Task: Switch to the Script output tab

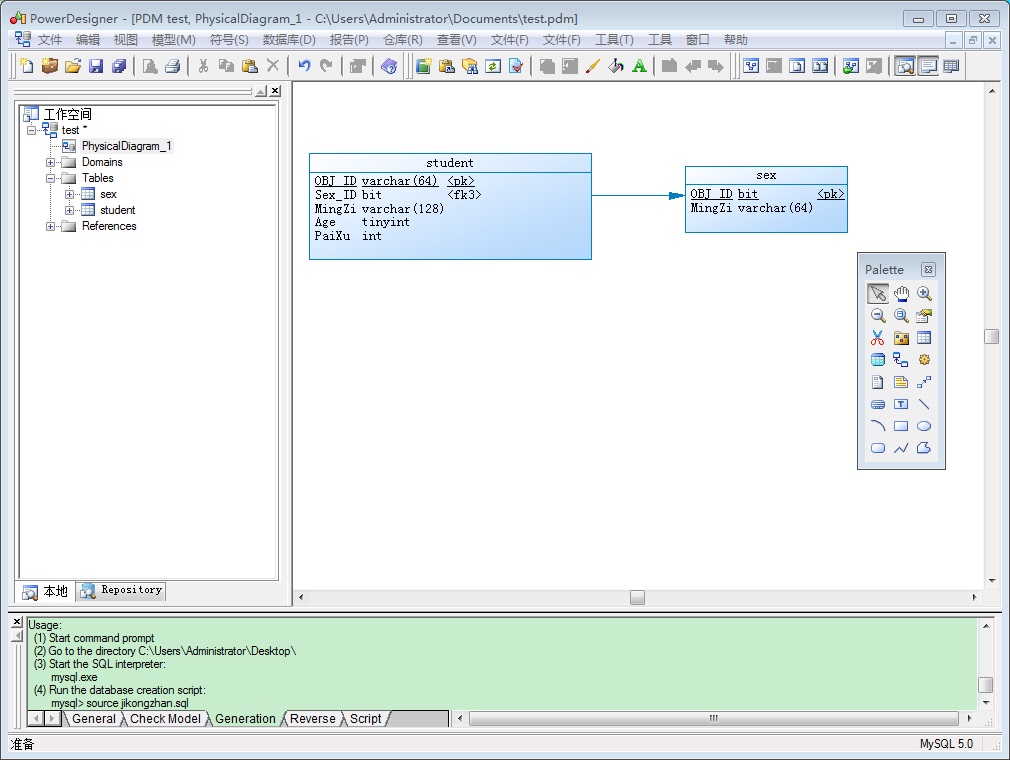Action: tap(365, 719)
